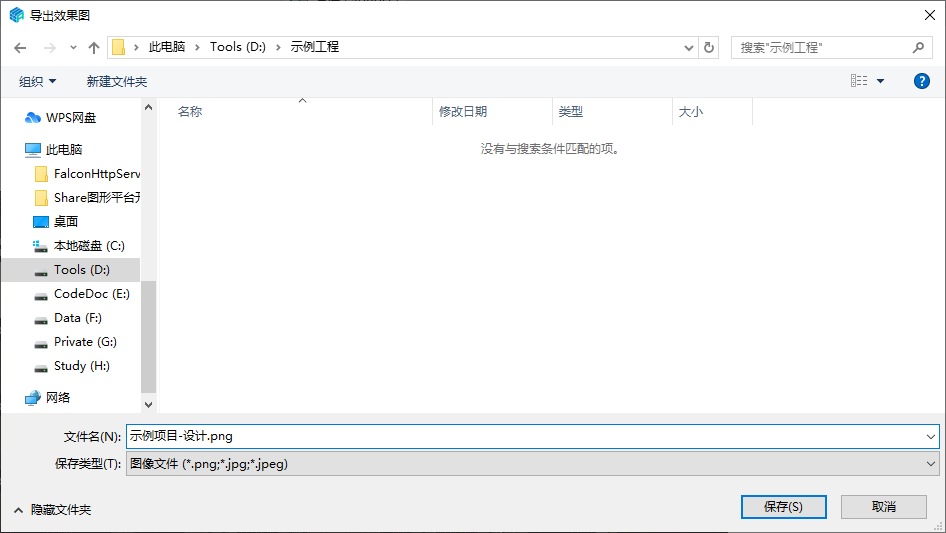Expand the recent locations dropdown arrow
946x533 pixels.
(x=73, y=48)
